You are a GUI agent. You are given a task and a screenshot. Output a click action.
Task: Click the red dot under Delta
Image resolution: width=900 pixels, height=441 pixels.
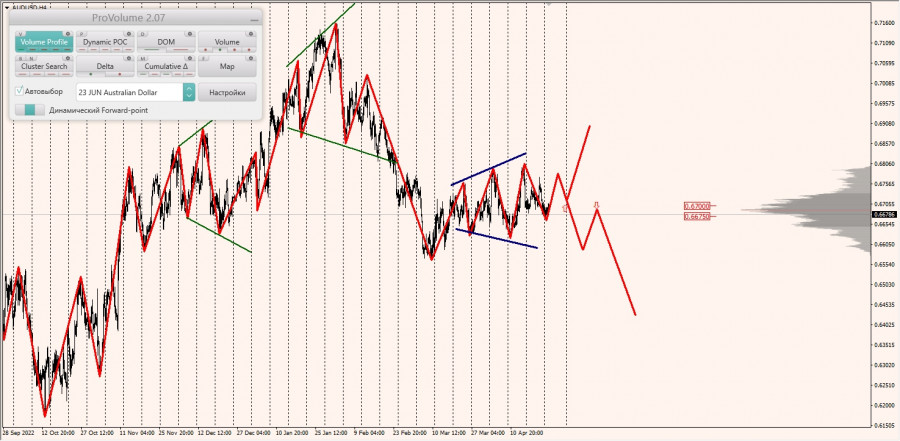point(120,74)
